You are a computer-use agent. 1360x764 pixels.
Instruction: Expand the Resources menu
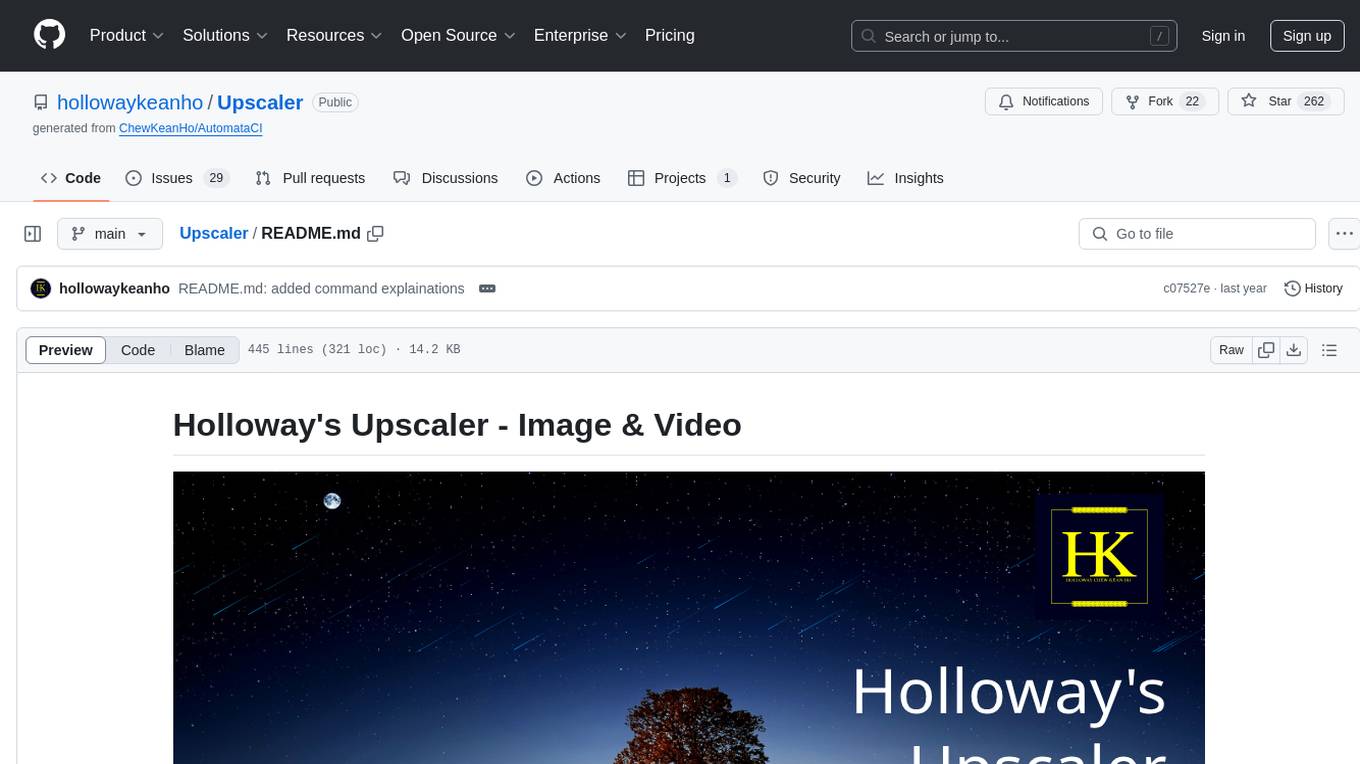click(334, 35)
